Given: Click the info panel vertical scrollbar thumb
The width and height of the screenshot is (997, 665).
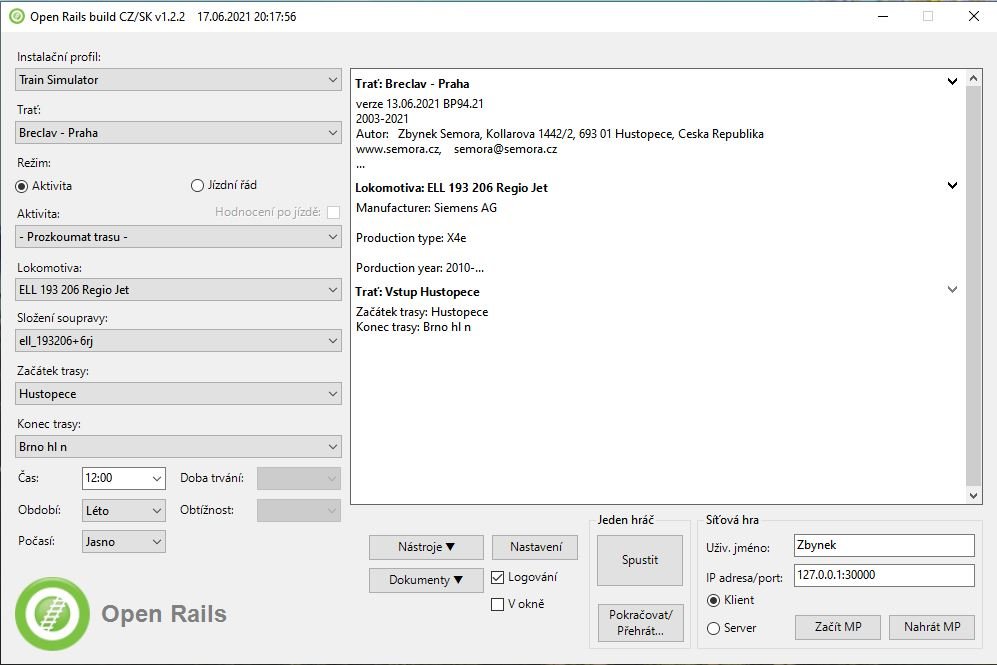Looking at the screenshot, I should [973, 285].
